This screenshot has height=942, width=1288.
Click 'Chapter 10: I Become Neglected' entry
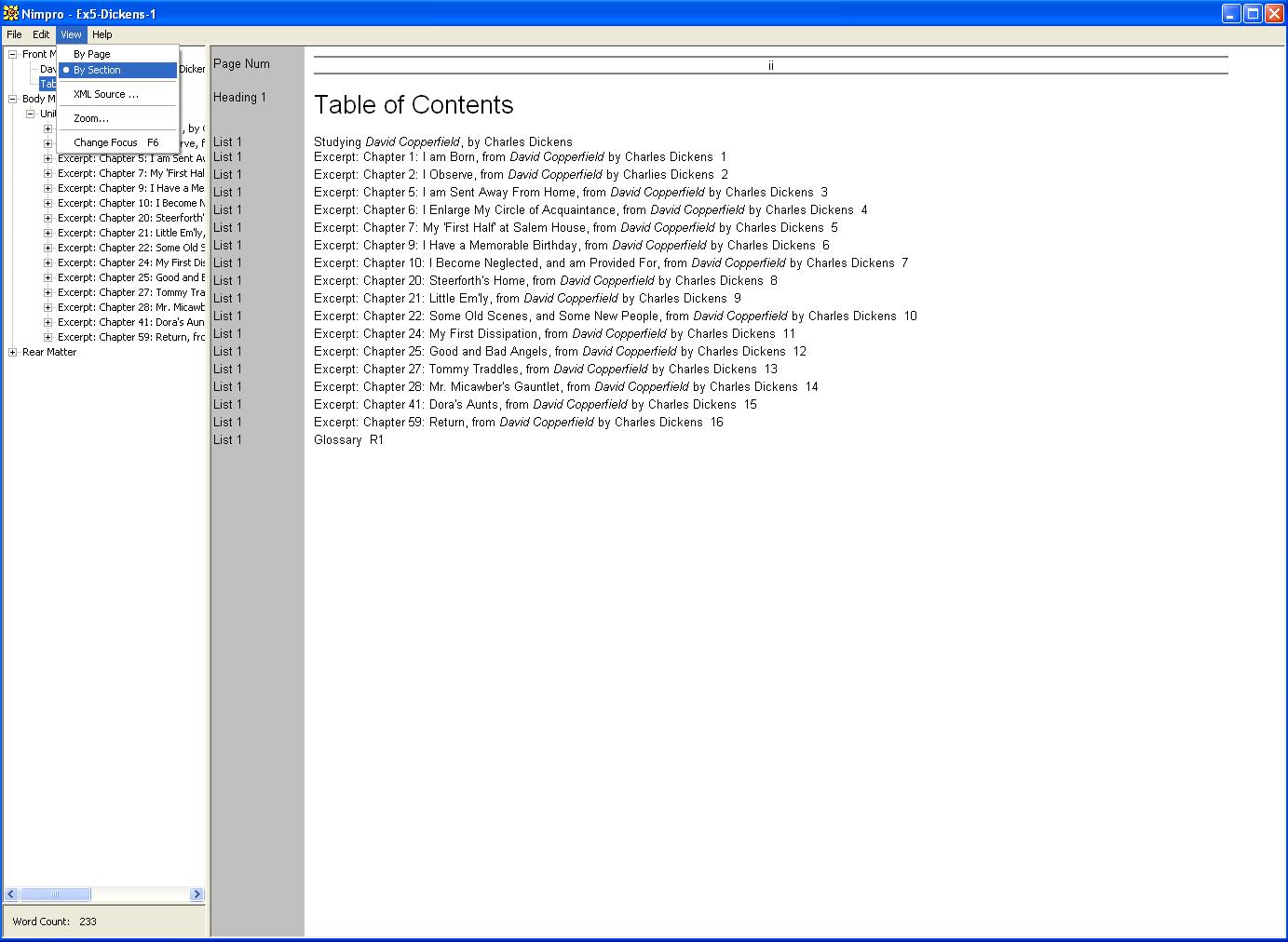[611, 263]
